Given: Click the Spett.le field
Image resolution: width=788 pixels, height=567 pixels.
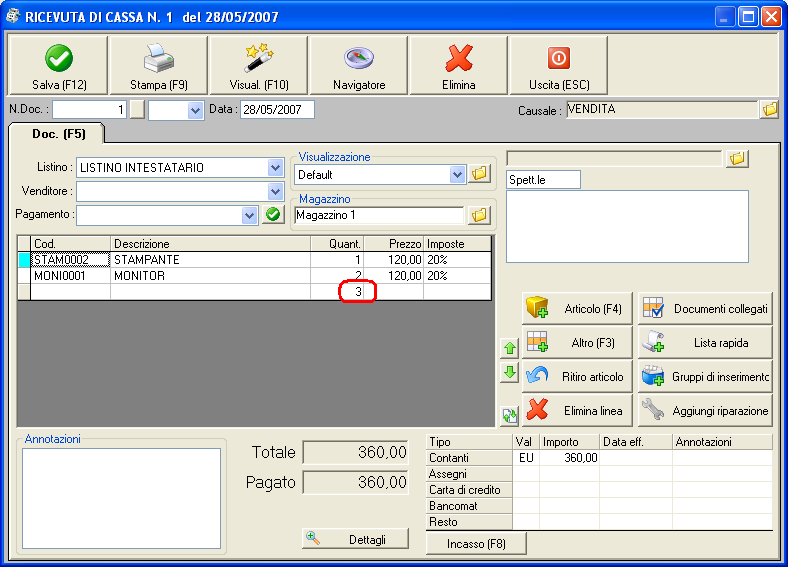Looking at the screenshot, I should pyautogui.click(x=543, y=179).
